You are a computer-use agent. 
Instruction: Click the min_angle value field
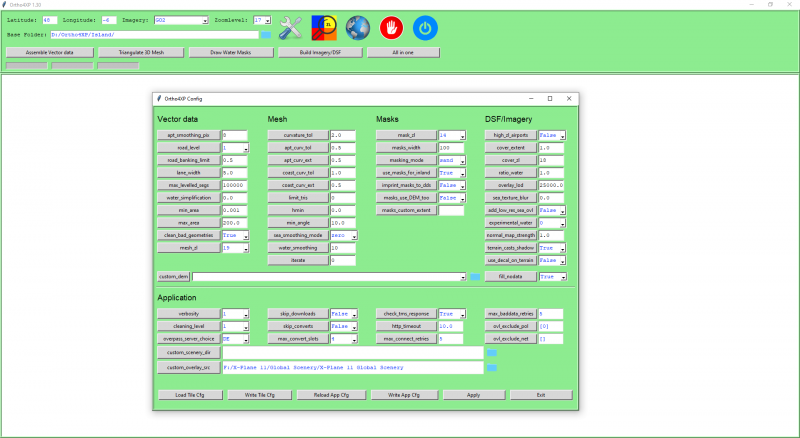(343, 223)
